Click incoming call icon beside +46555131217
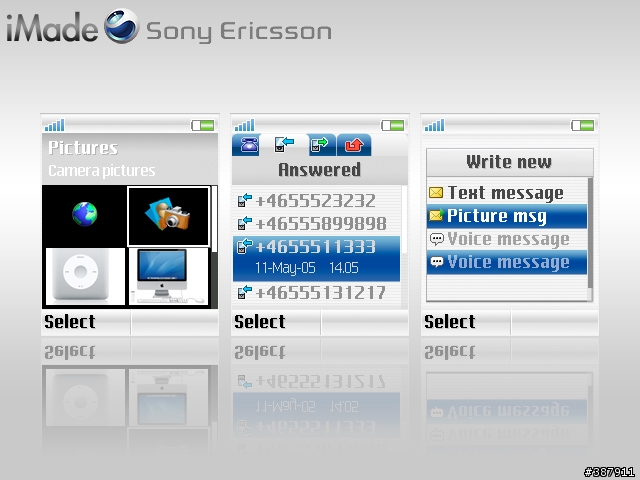The height and width of the screenshot is (480, 640). (x=244, y=293)
